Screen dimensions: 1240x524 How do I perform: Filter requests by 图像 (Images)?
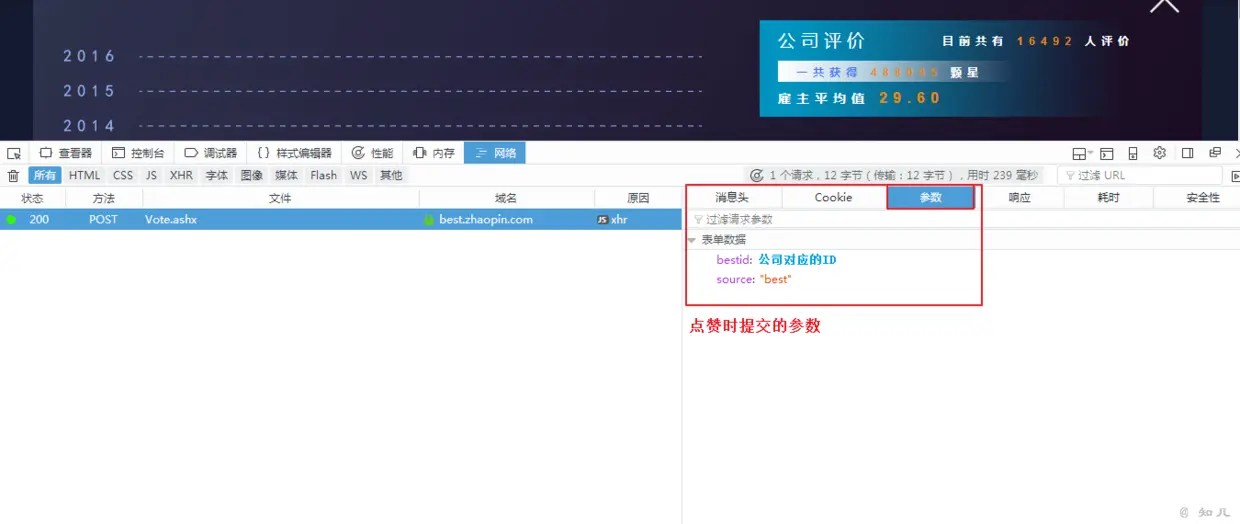[252, 175]
